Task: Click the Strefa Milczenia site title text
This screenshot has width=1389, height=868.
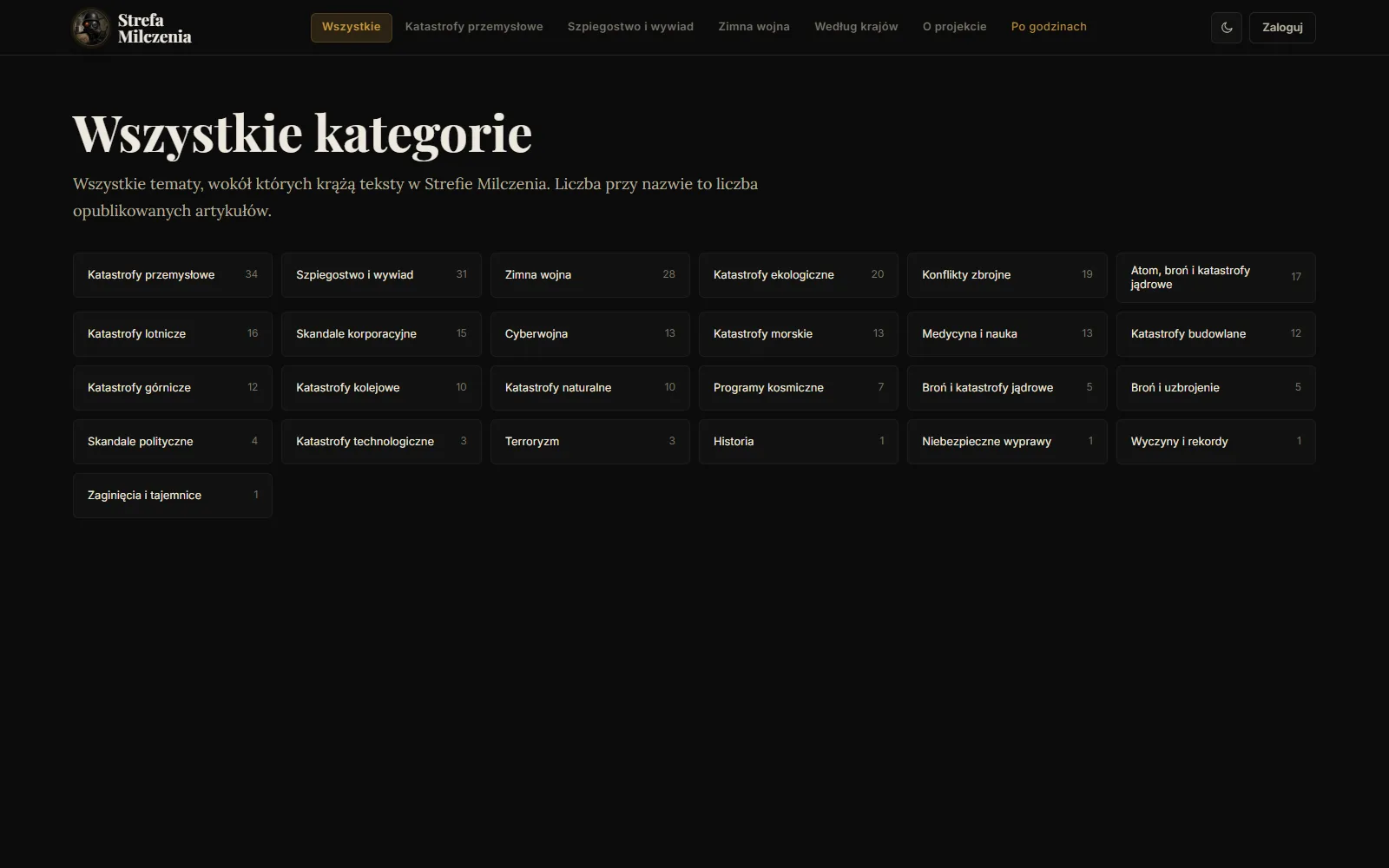Action: point(155,28)
